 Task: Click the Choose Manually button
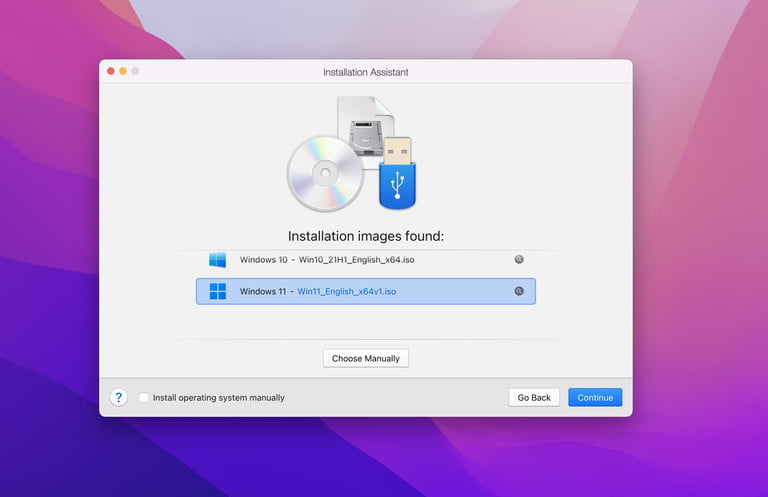[x=366, y=358]
